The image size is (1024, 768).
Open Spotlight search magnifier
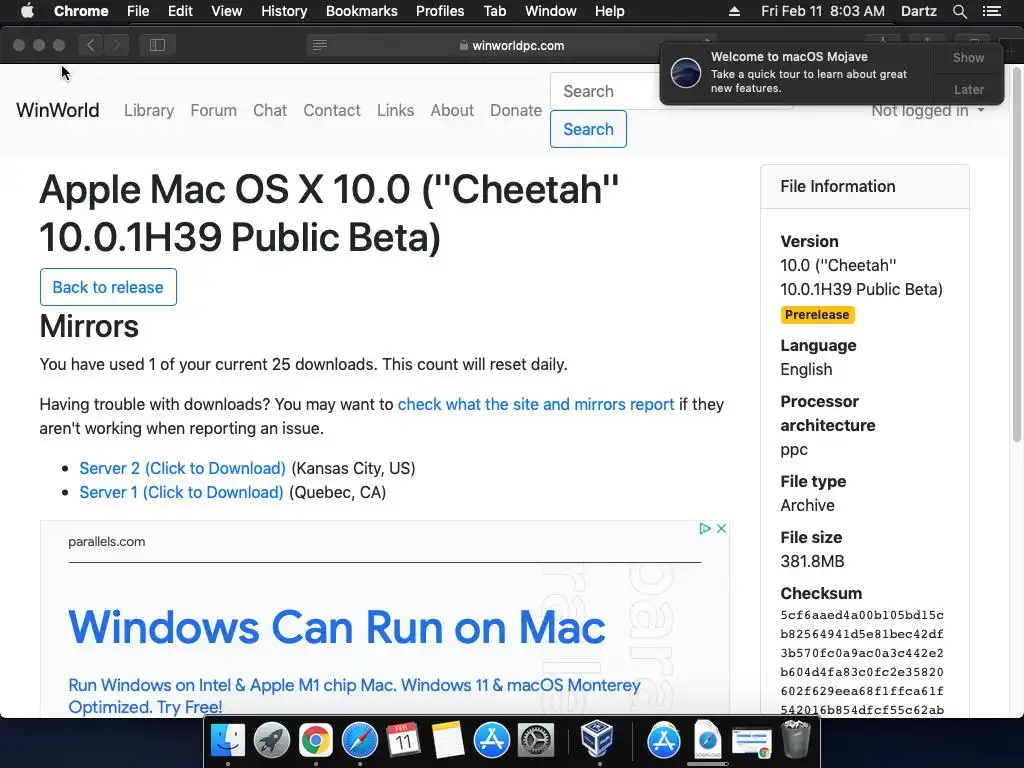(959, 11)
